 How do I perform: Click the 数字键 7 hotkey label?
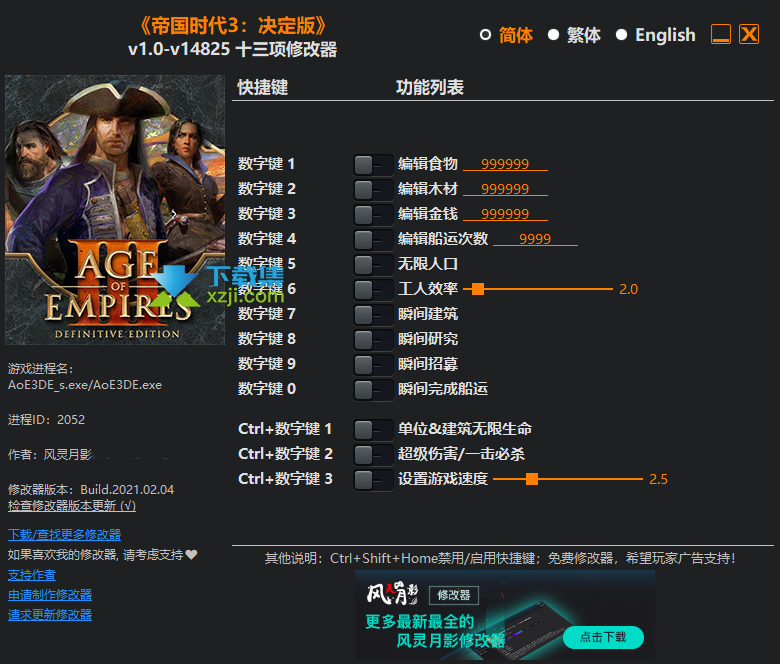[267, 314]
